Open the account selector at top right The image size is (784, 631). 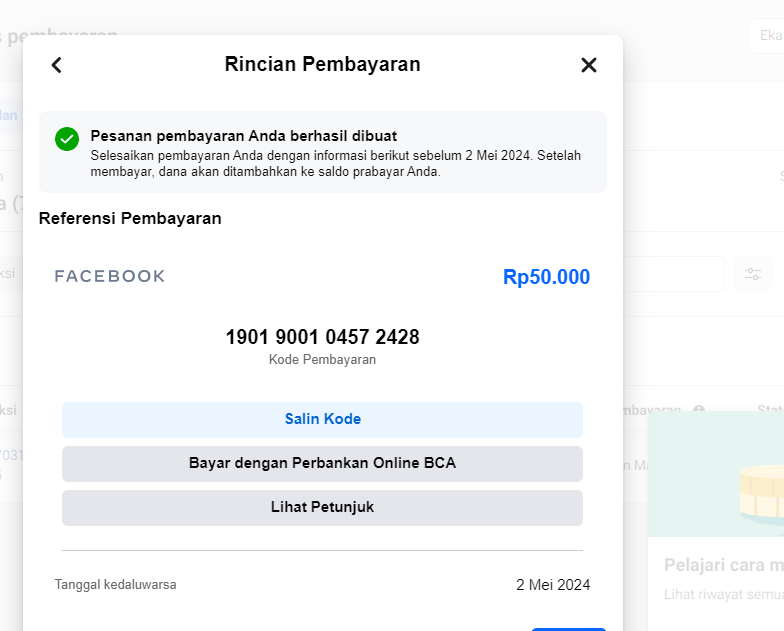(x=766, y=36)
